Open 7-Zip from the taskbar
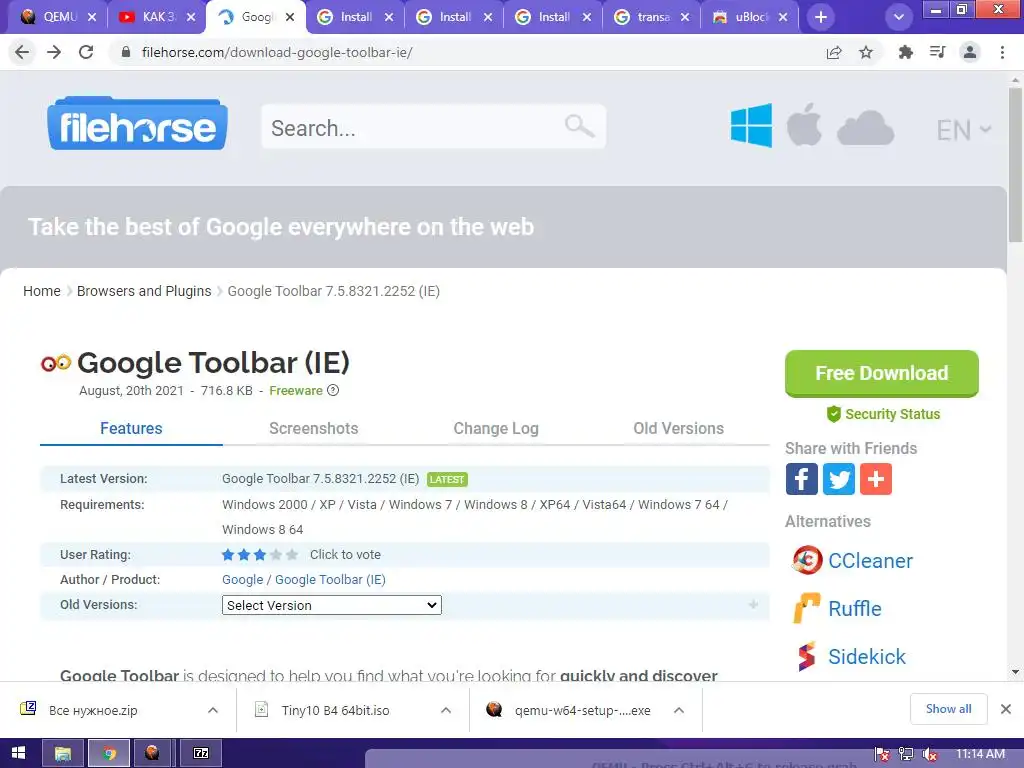Screen dimensions: 1024x768 [x=200, y=753]
